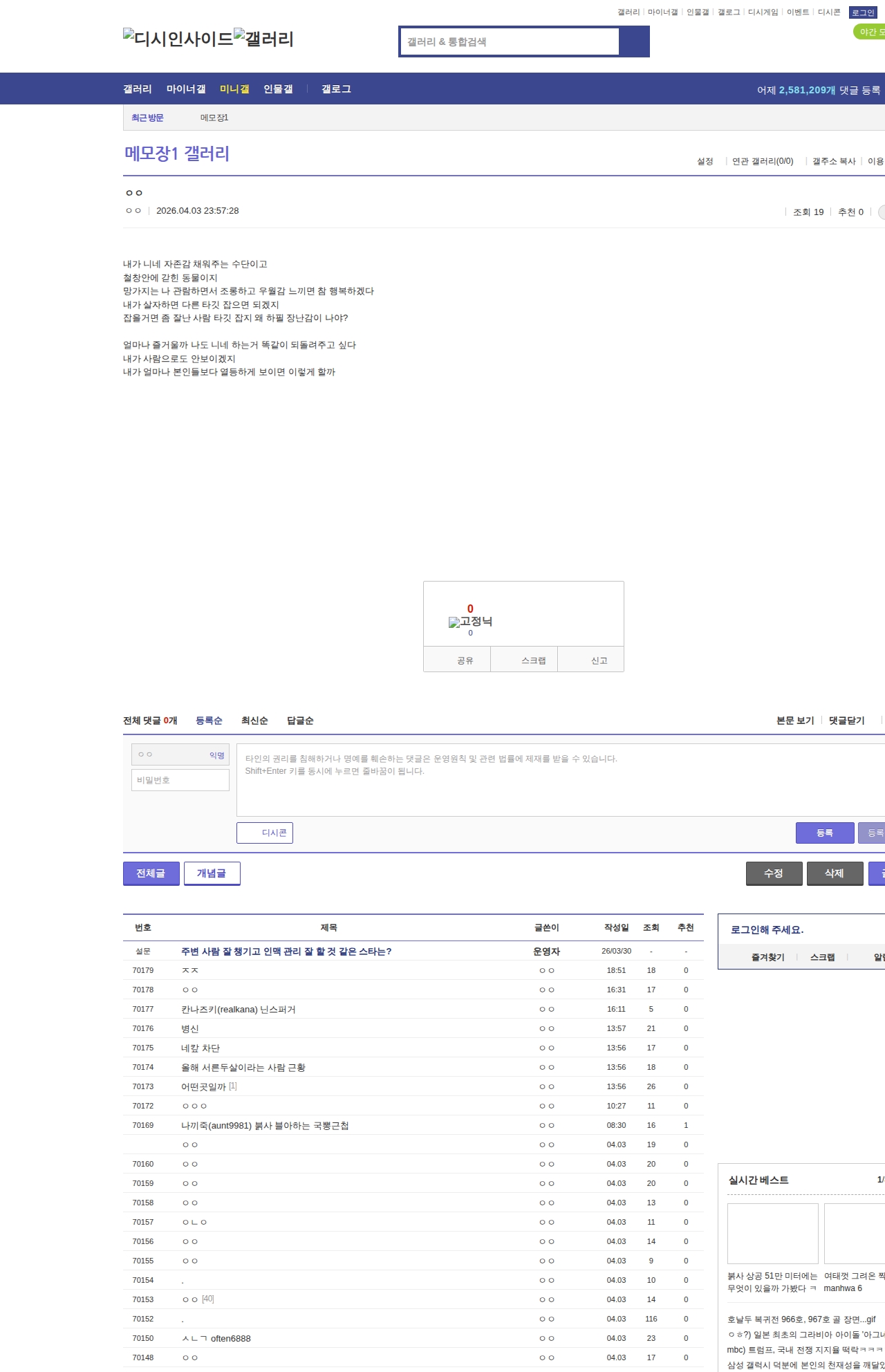This screenshot has height=1372, width=885.
Task: Click the 로그인 button at the top
Action: pos(863,12)
